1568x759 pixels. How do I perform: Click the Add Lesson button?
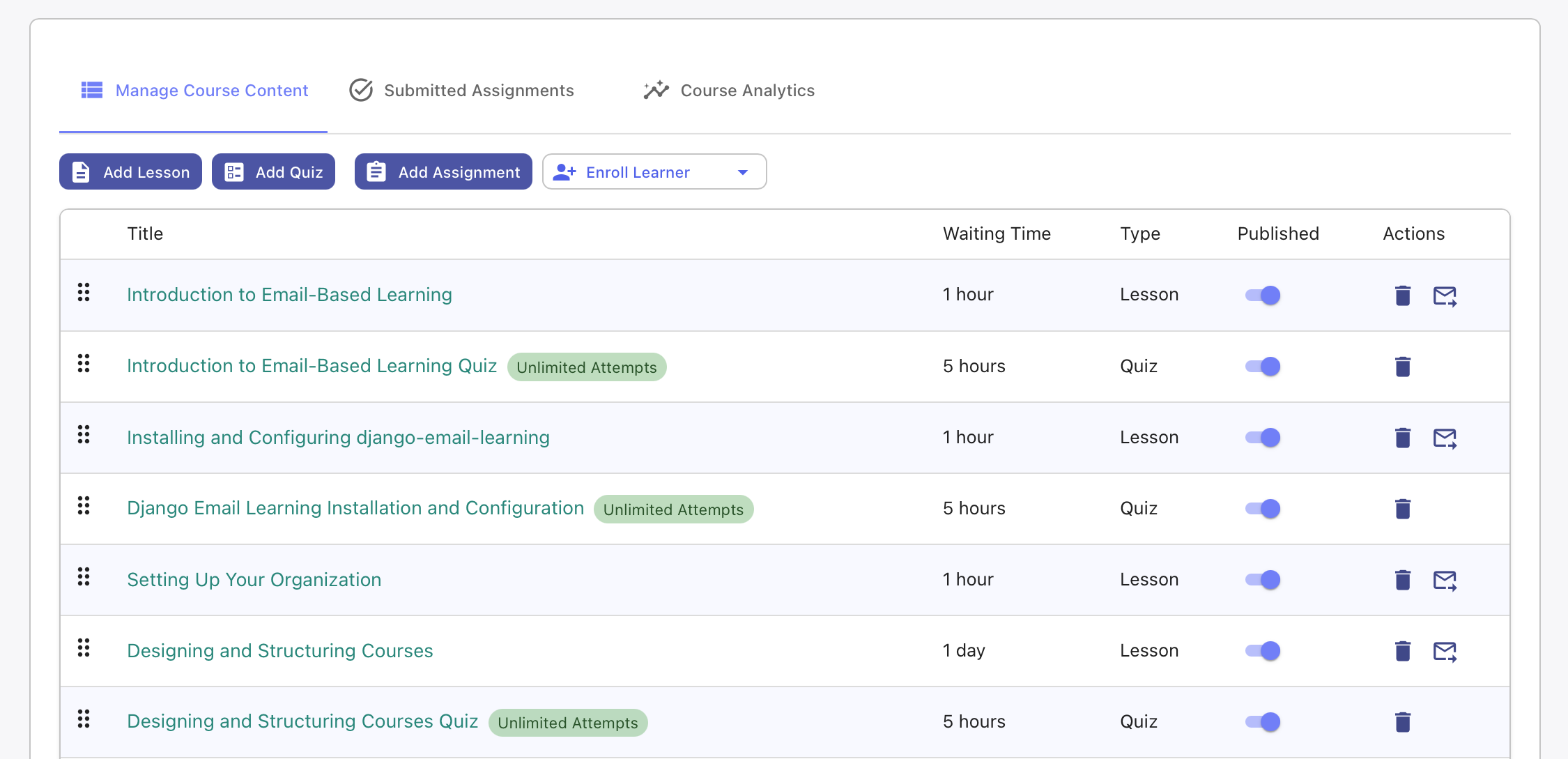[x=130, y=172]
